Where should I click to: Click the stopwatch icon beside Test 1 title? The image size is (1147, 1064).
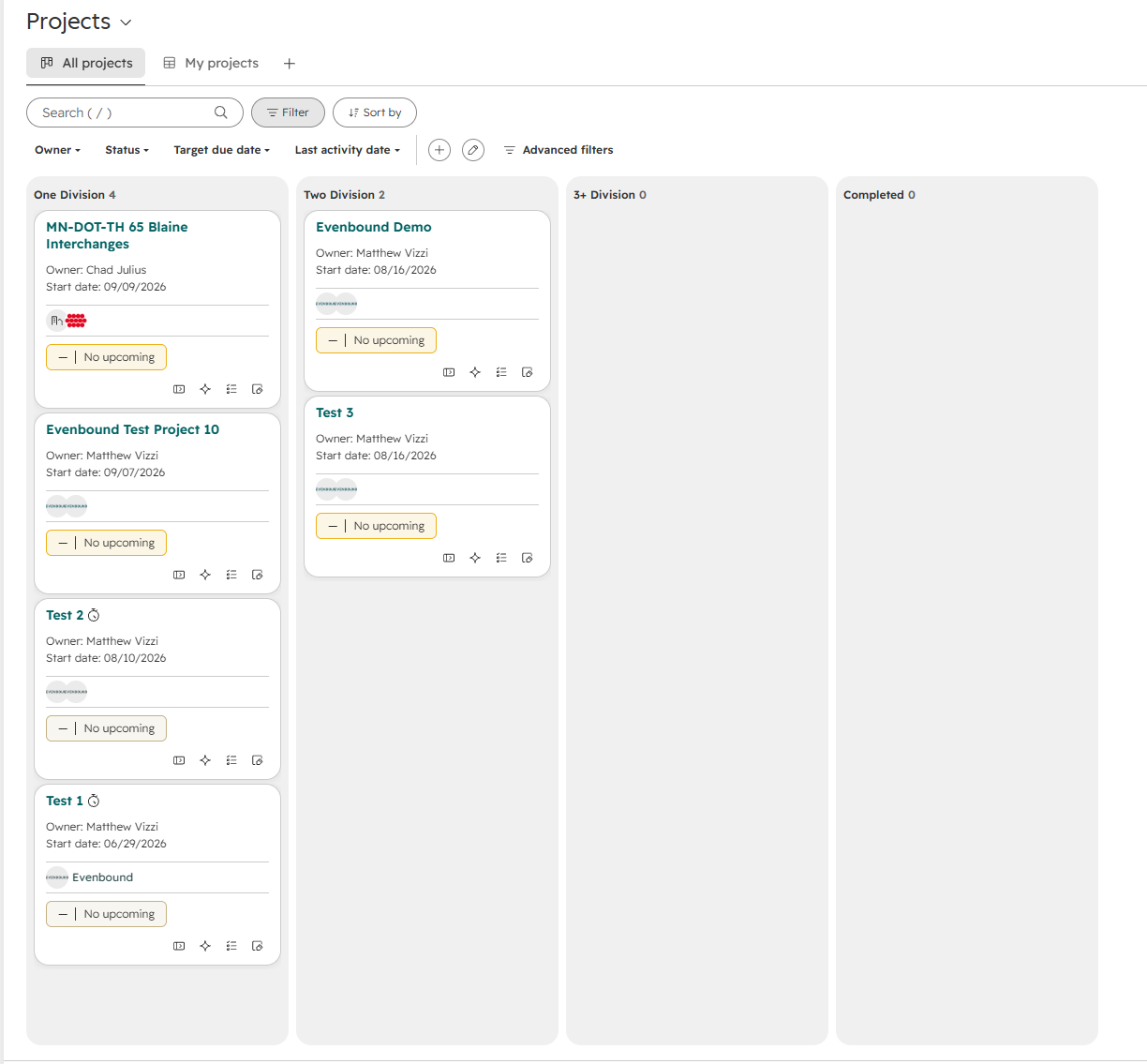[94, 801]
